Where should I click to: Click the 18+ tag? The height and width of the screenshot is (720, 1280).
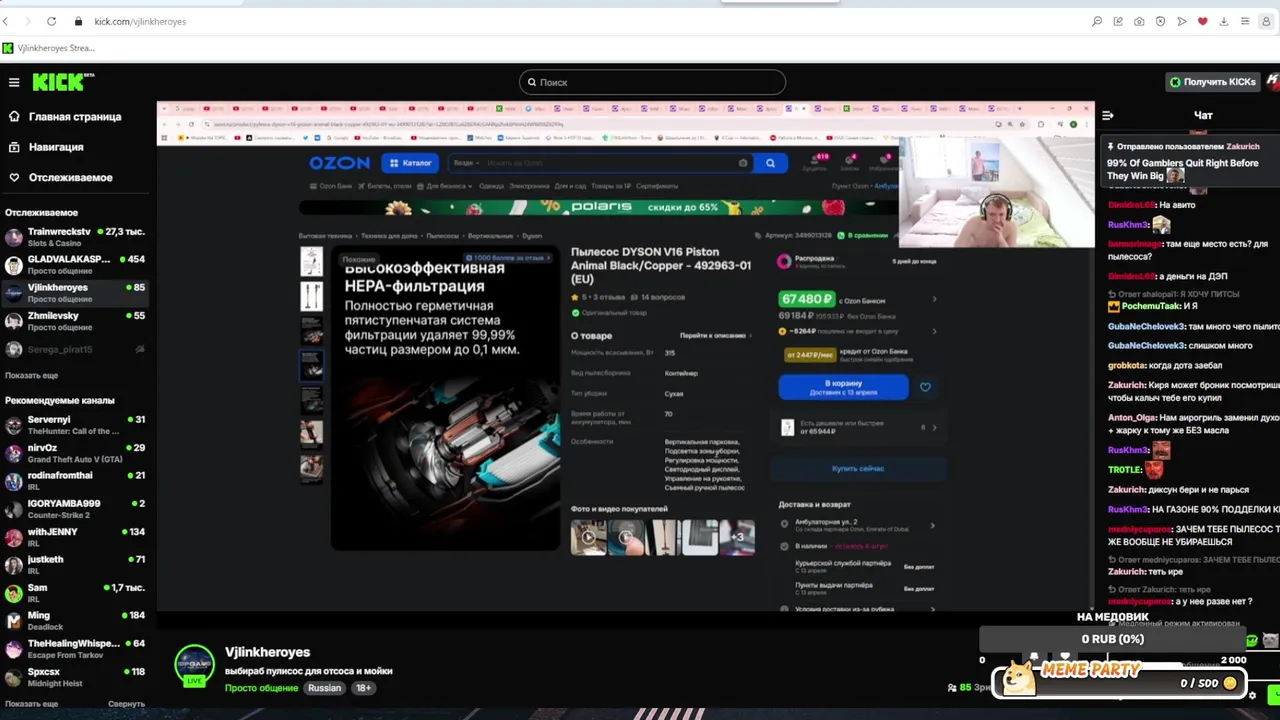coord(364,688)
